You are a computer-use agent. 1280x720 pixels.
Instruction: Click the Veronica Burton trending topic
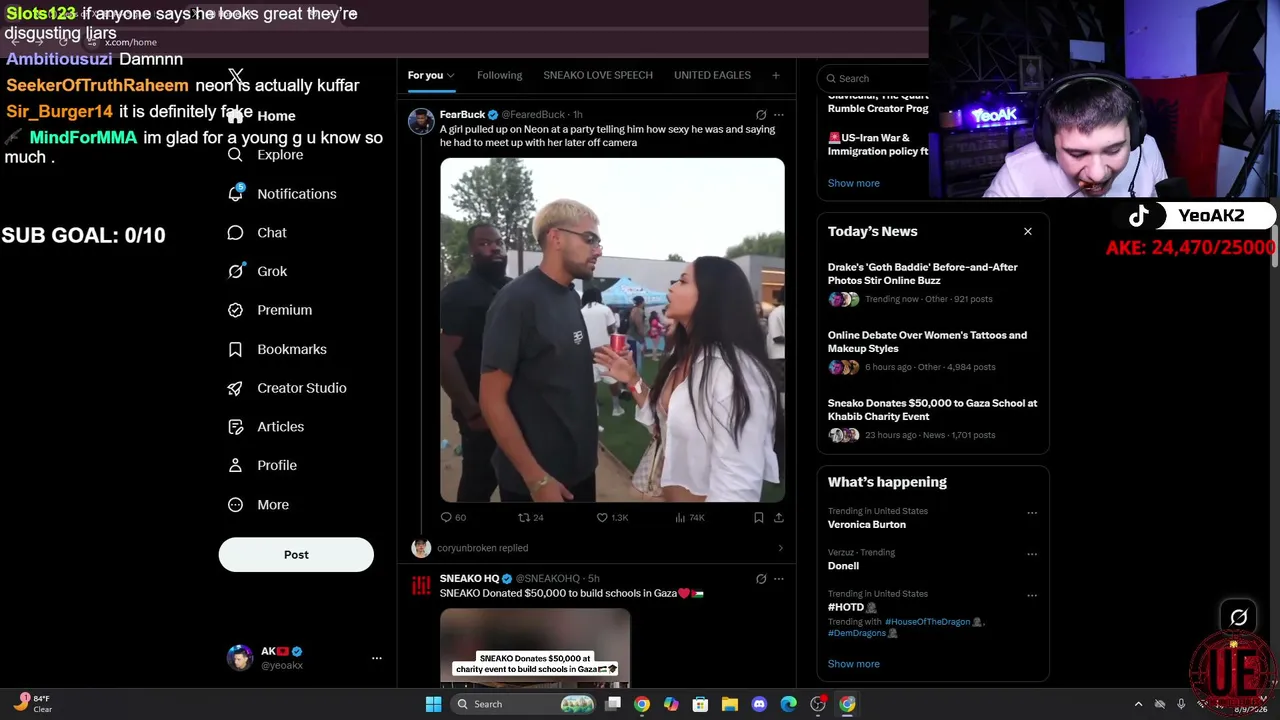[x=866, y=525]
